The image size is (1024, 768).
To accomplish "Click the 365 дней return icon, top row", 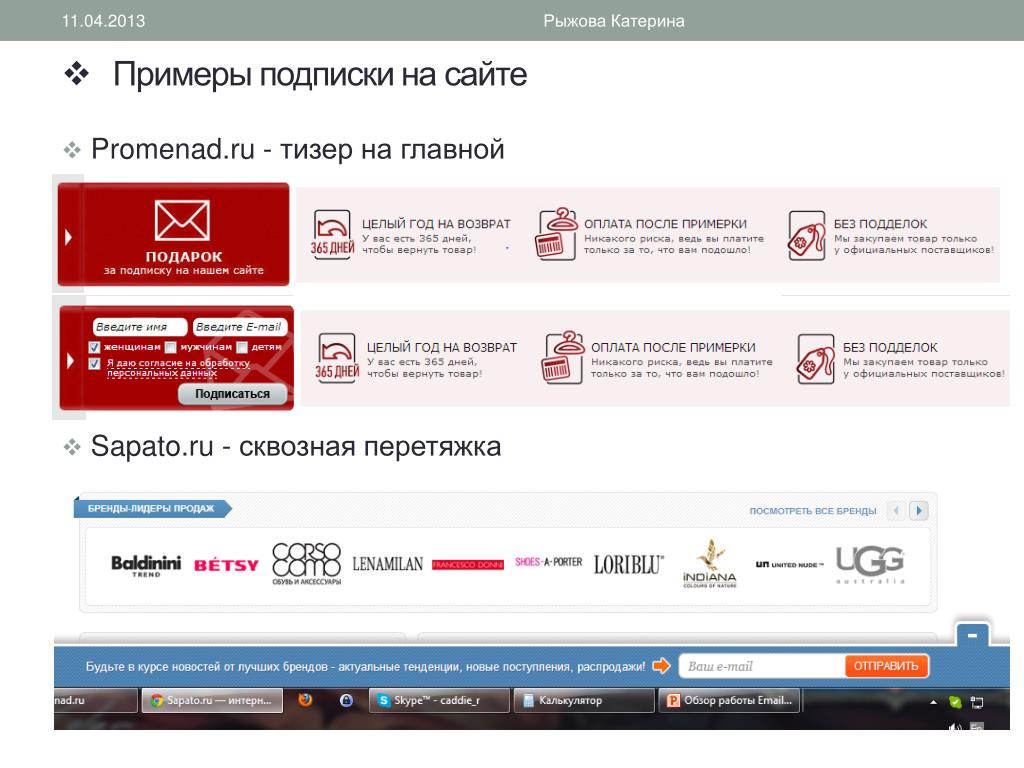I will click(x=332, y=234).
